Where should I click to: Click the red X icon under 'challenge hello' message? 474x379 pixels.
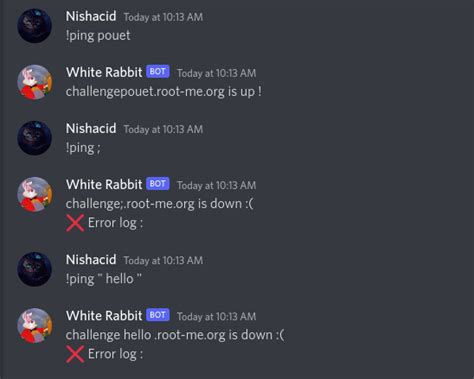75,354
